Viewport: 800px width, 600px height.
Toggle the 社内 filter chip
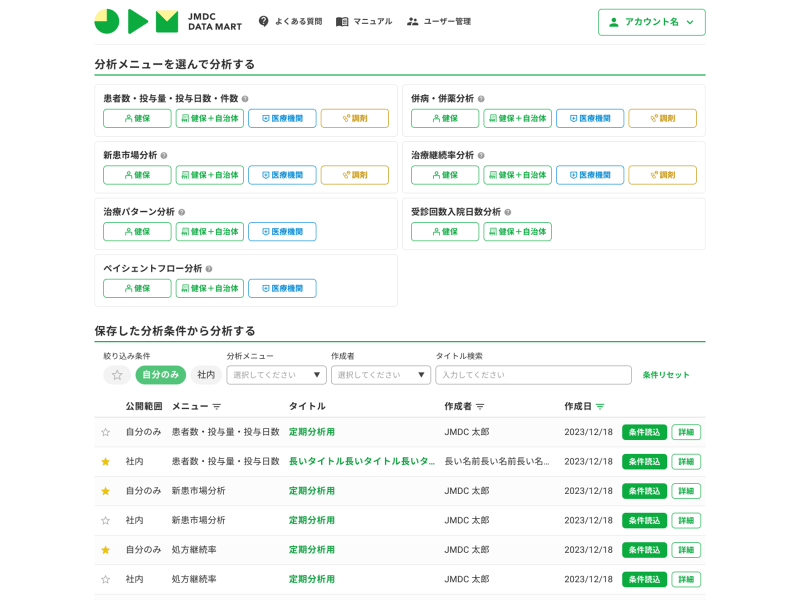206,375
